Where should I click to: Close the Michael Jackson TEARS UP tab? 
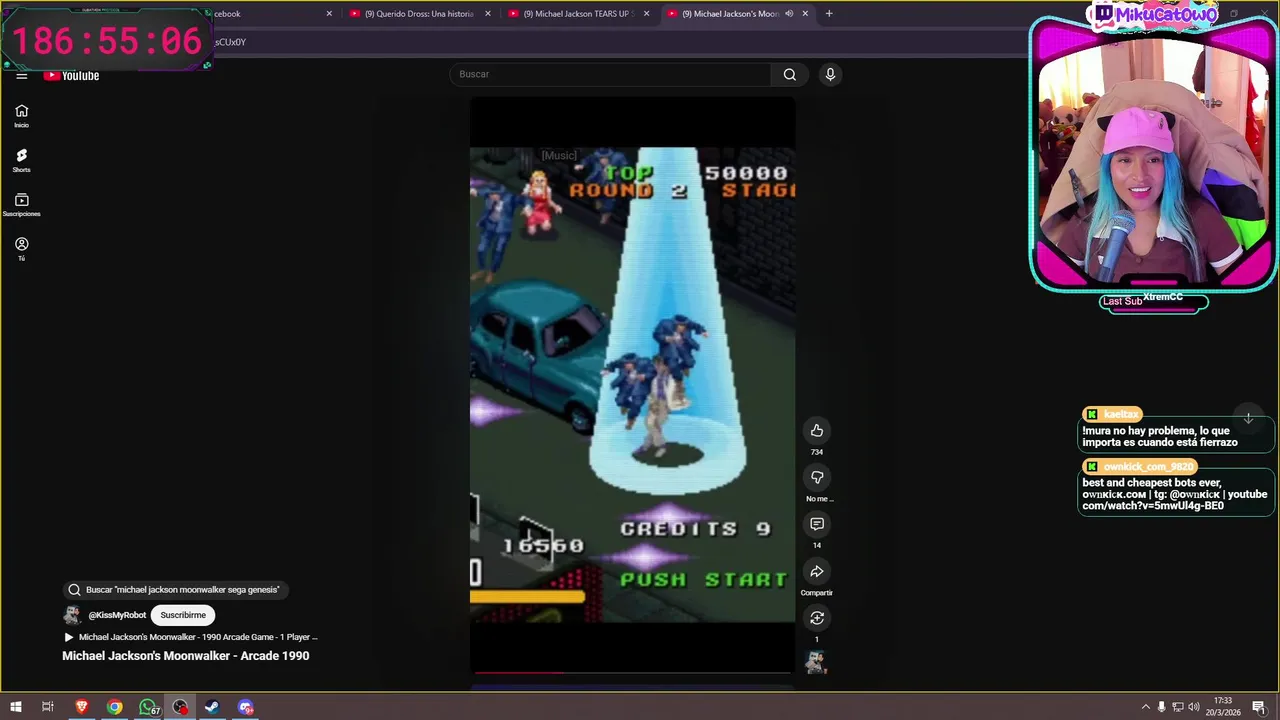coord(647,14)
